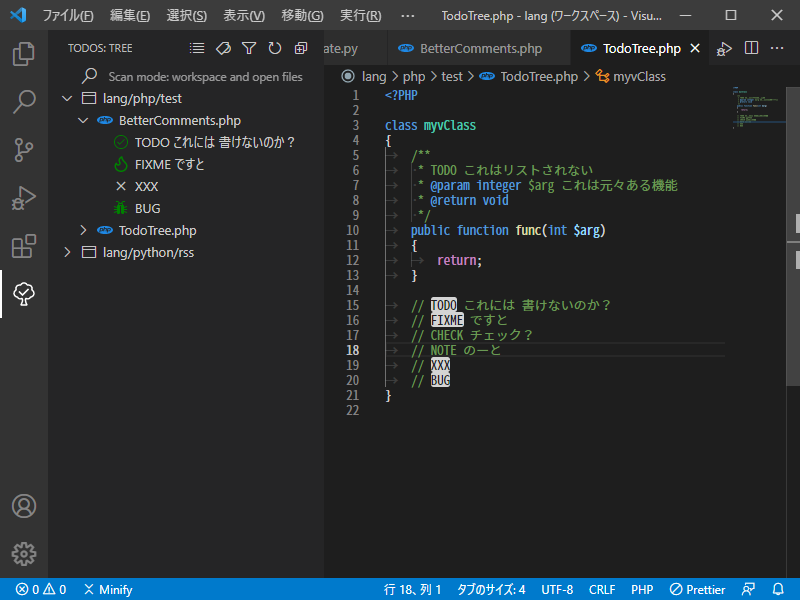Expand all nodes in Todo Tree
800x600 pixels.
[x=301, y=48]
